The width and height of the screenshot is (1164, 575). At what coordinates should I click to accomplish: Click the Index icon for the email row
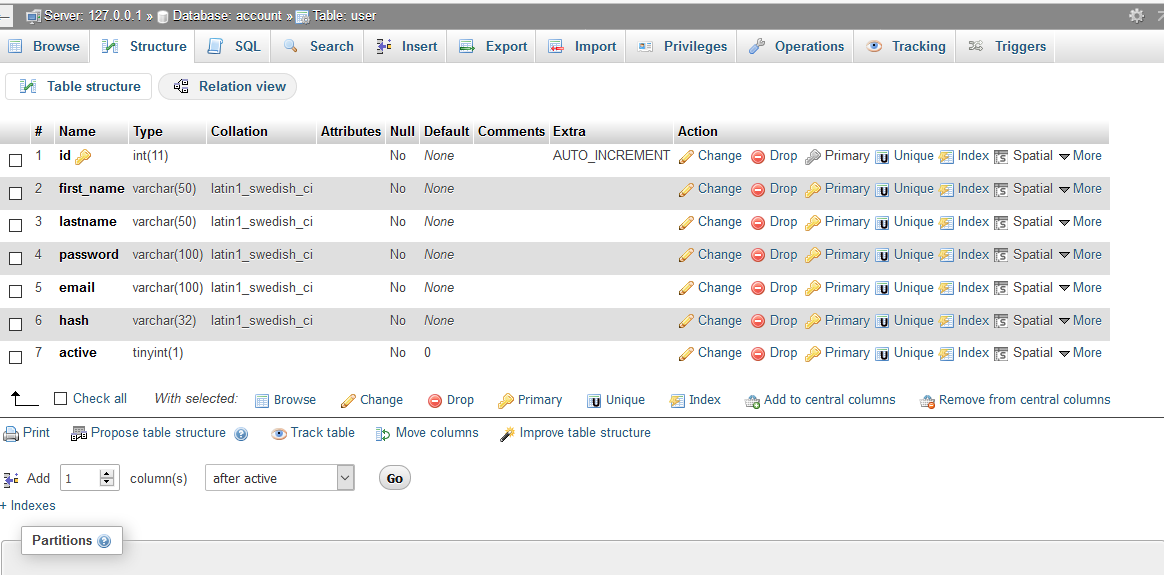pyautogui.click(x=946, y=288)
